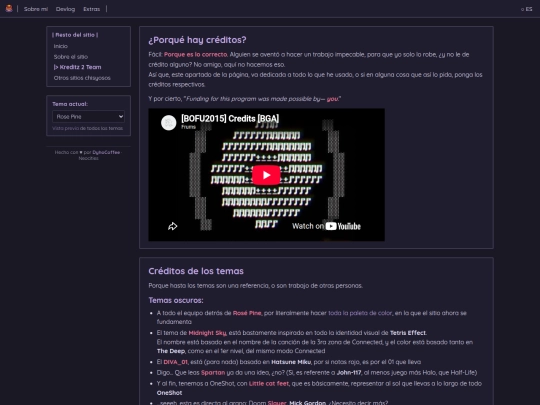Click the Slayer highlighted text
540x405 pixels.
click(x=277, y=403)
